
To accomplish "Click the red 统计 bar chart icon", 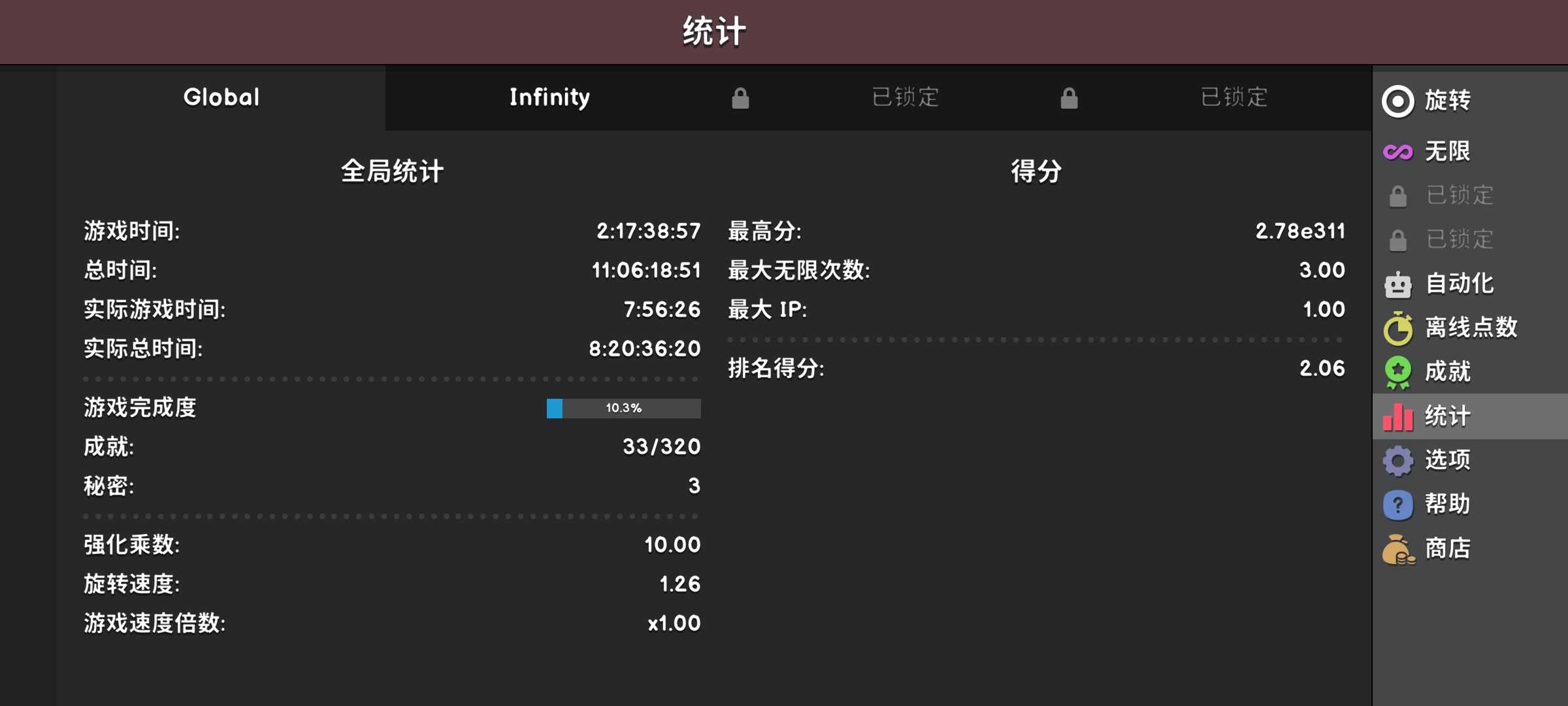I will 1398,416.
